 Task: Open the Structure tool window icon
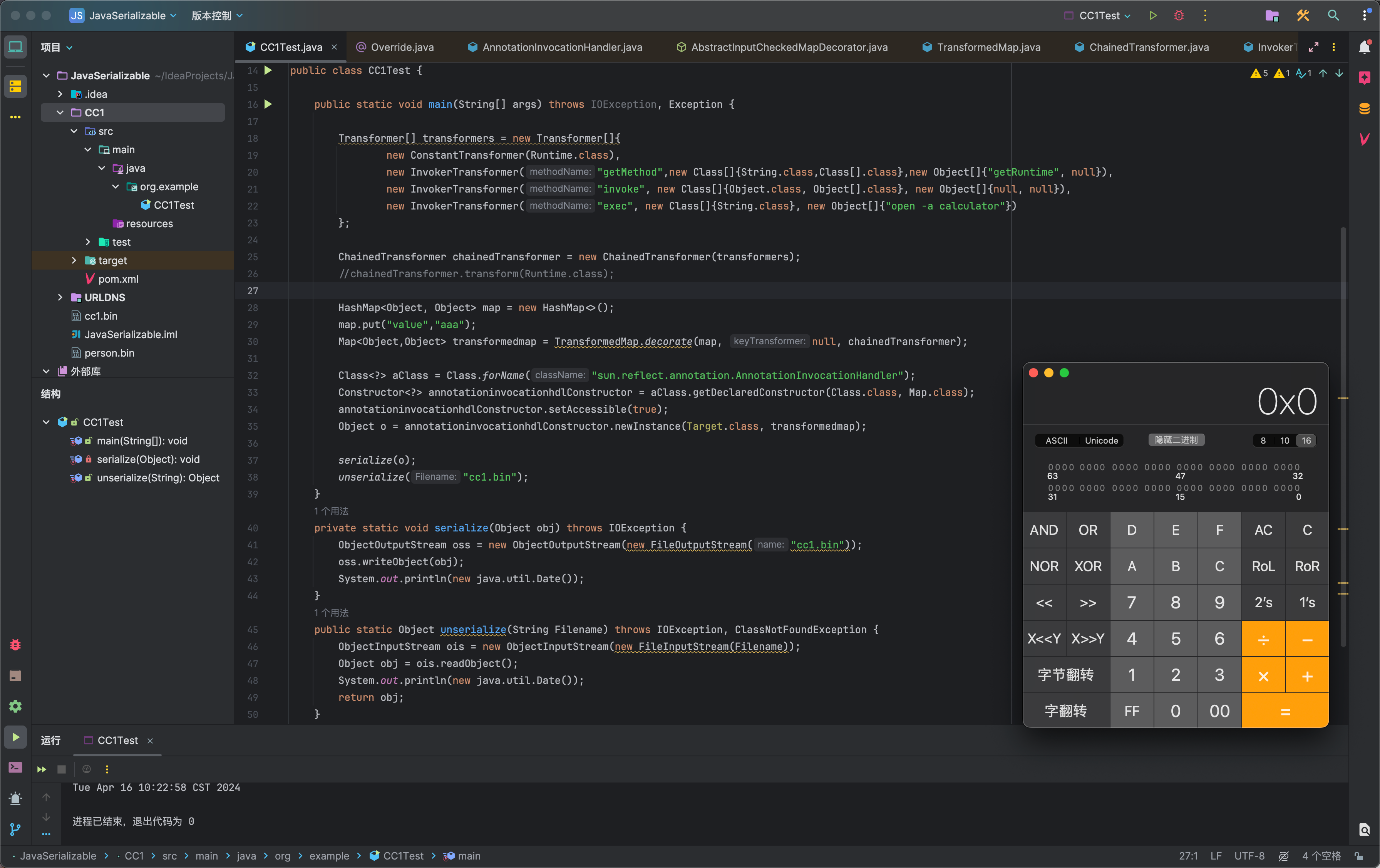[x=15, y=87]
